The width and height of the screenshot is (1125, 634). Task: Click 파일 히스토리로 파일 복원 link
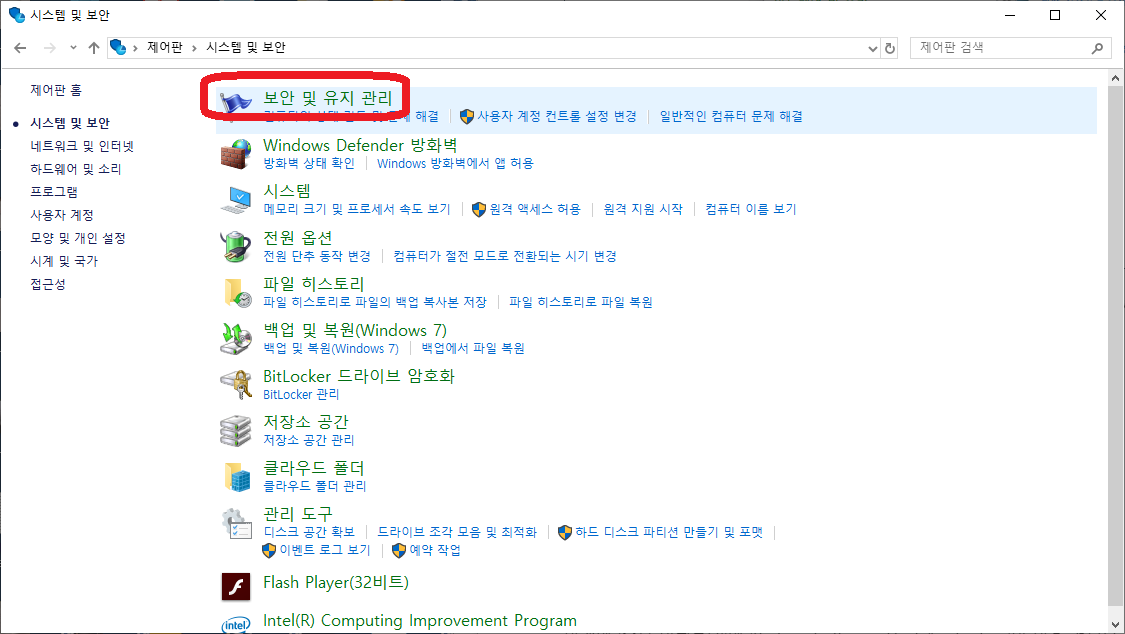click(580, 303)
